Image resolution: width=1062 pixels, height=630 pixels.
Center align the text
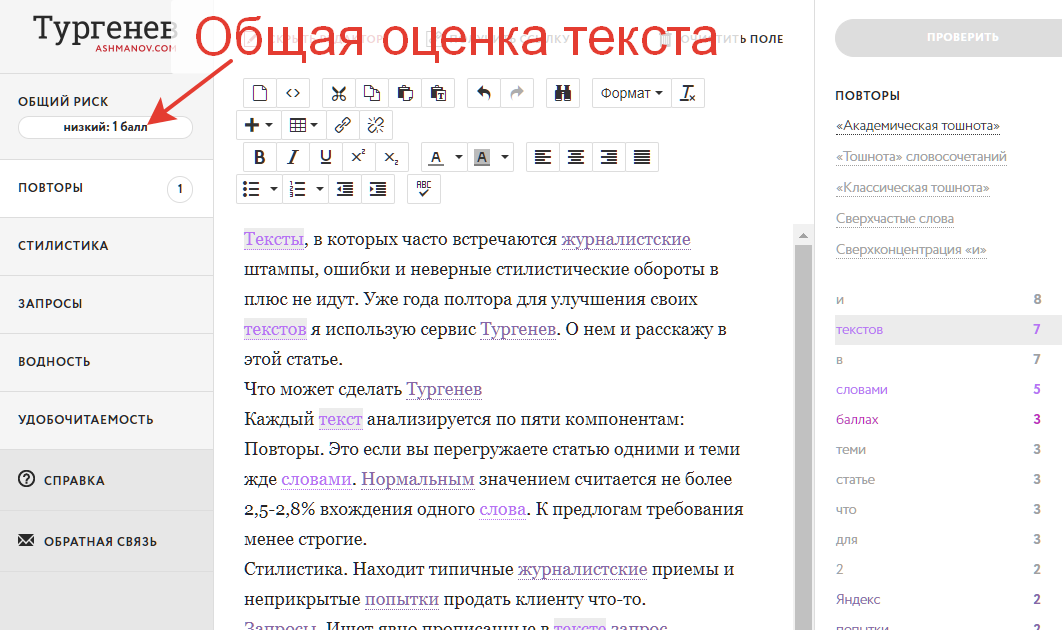pos(576,157)
